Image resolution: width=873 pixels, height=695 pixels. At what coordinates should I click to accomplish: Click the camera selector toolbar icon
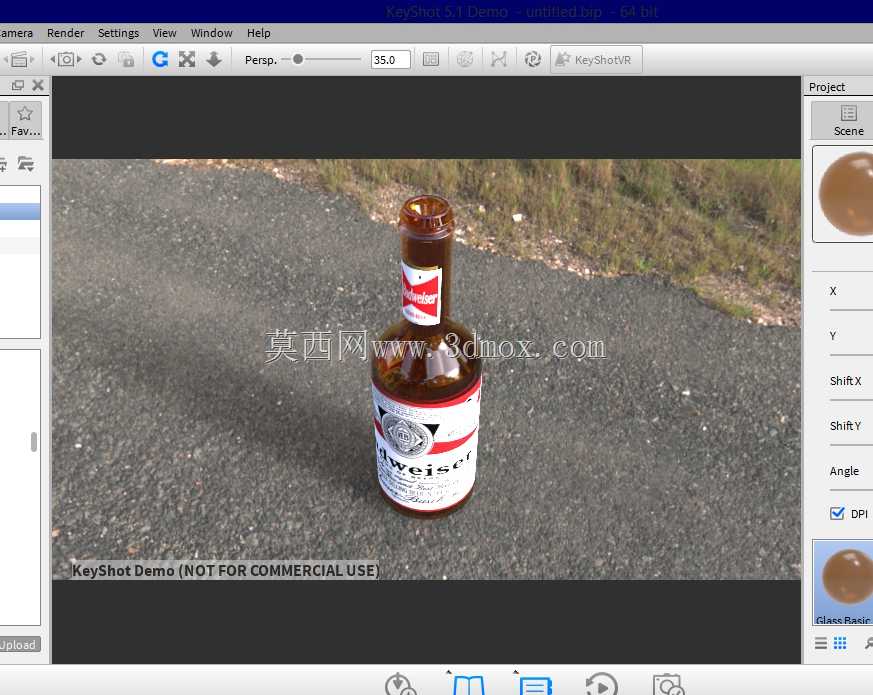pyautogui.click(x=66, y=59)
